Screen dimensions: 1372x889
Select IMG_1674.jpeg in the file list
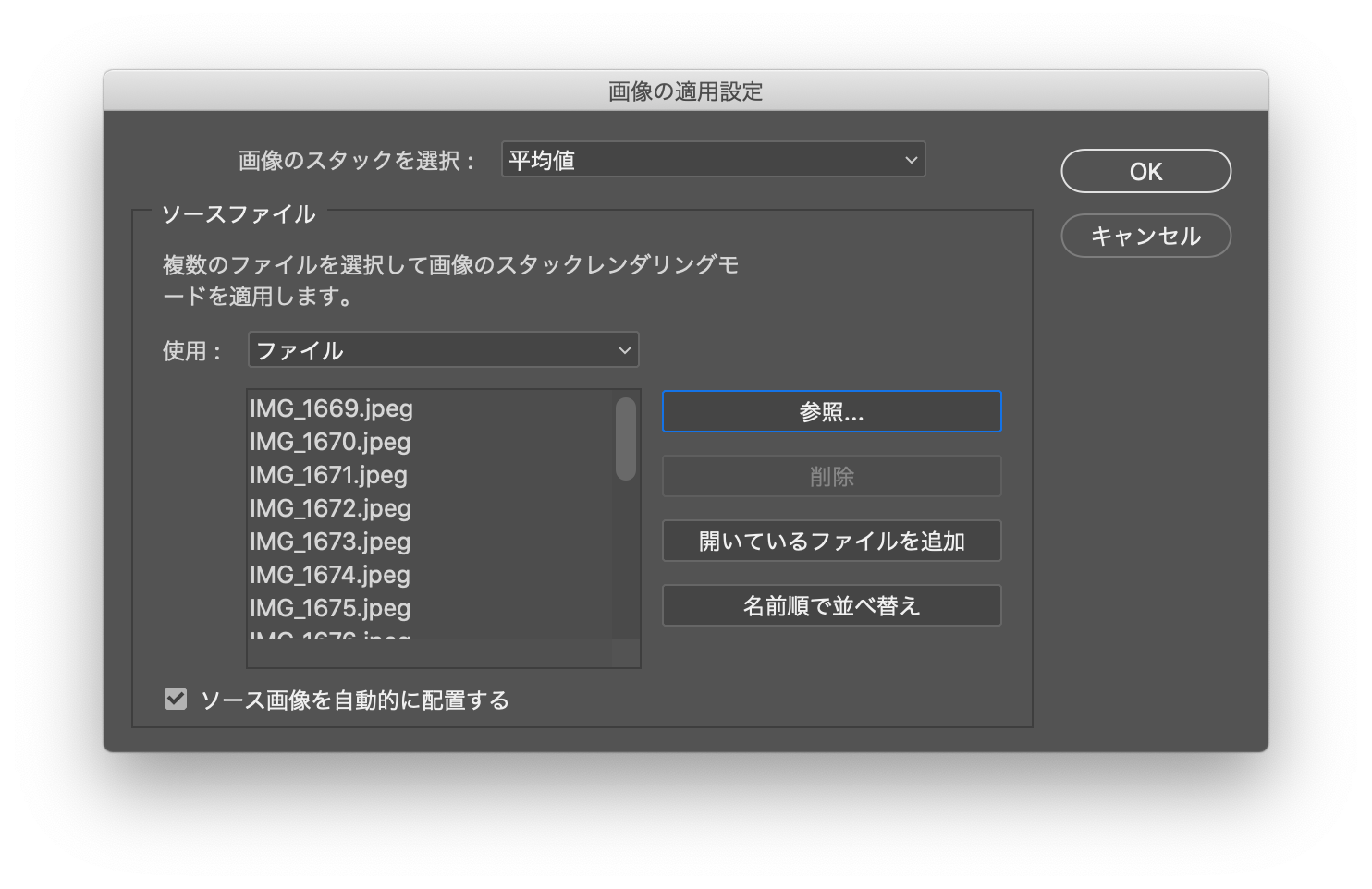coord(330,575)
